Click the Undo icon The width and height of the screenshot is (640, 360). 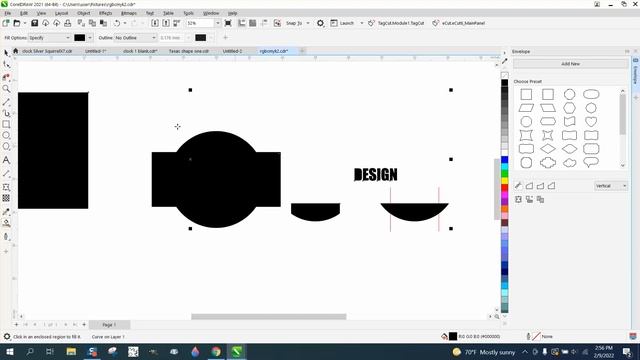pyautogui.click(x=117, y=23)
